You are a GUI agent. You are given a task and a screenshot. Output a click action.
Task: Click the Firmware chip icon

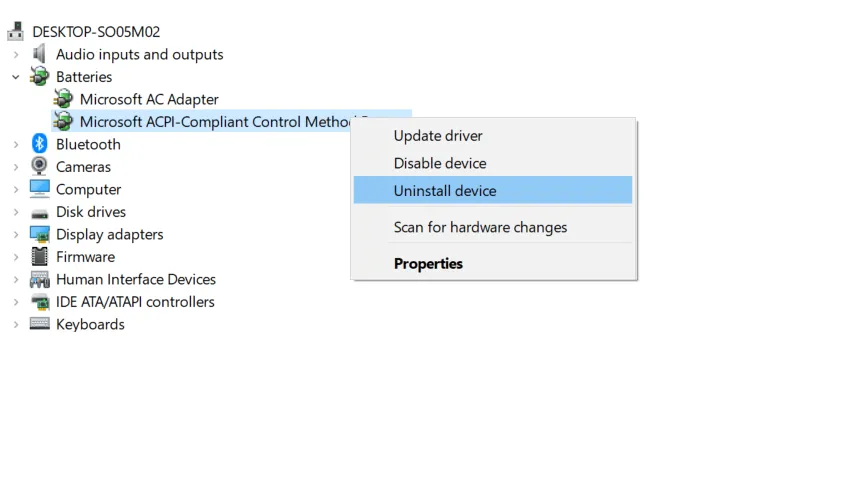point(39,257)
